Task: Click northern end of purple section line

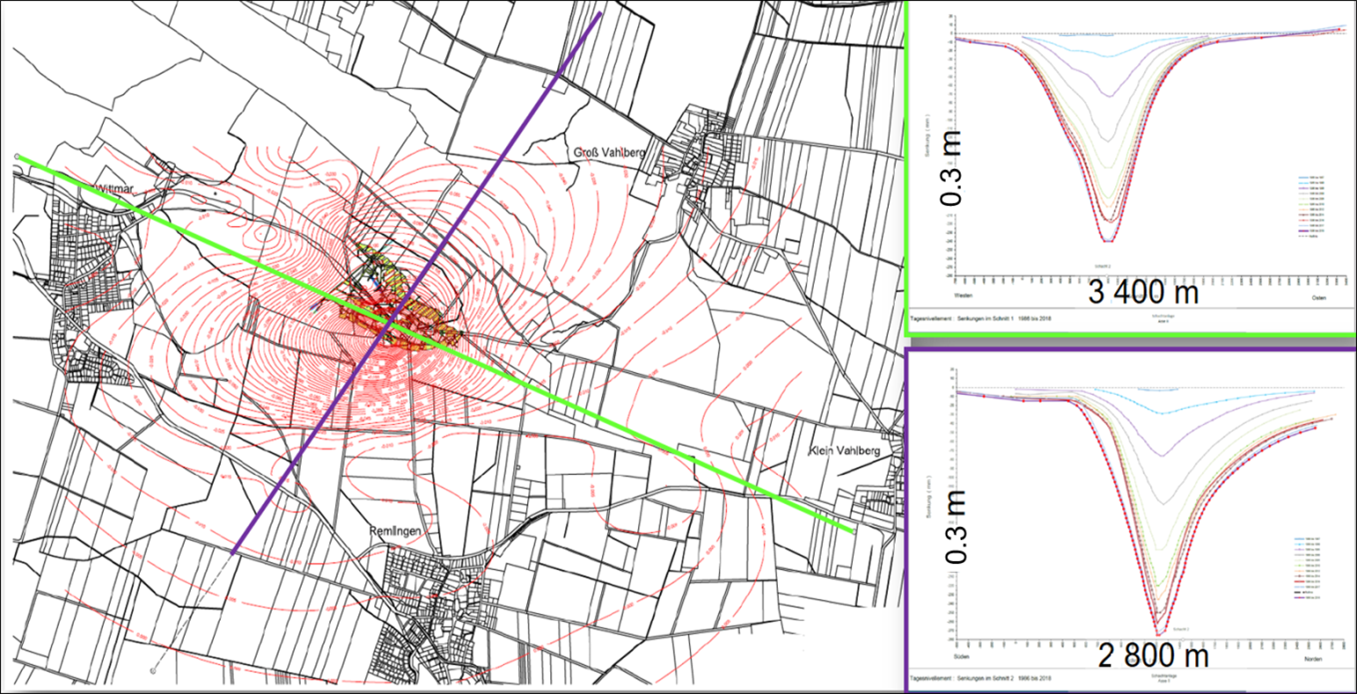Action: tap(600, 14)
